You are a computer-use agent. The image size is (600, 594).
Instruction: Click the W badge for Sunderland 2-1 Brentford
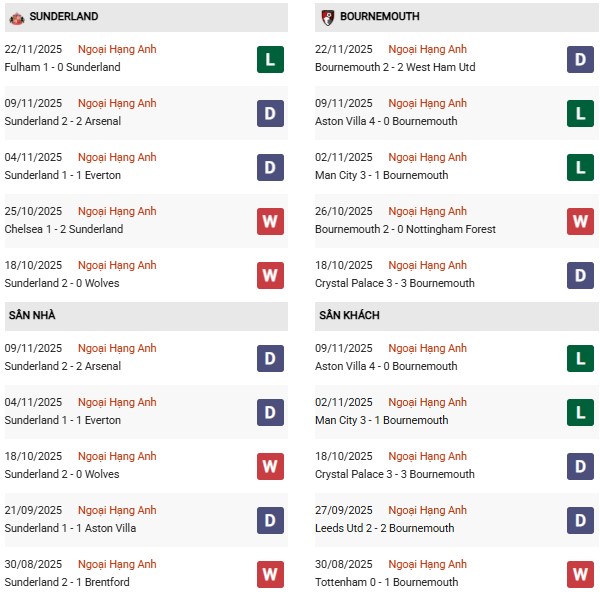coord(270,574)
